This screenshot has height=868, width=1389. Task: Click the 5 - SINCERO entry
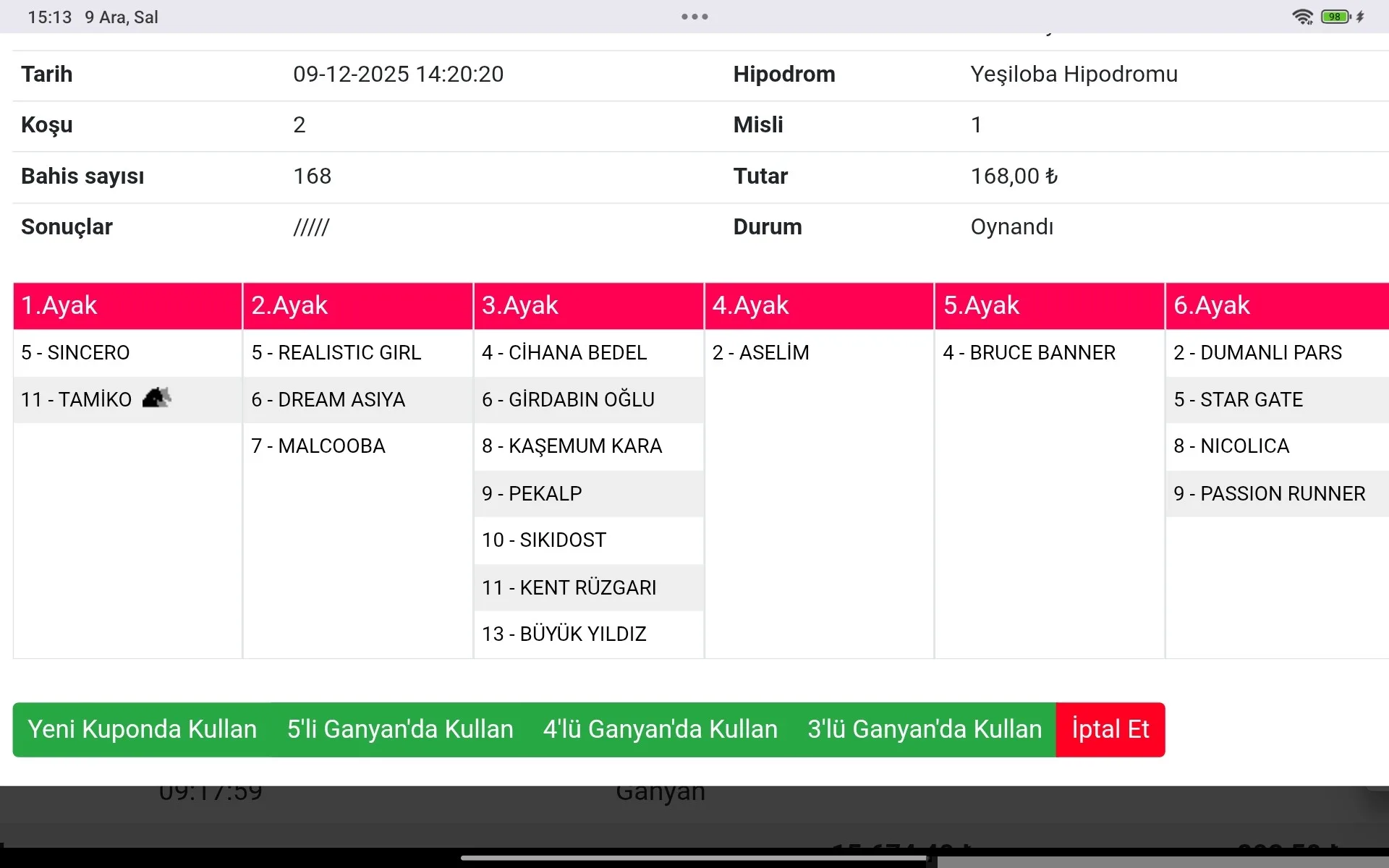coord(75,353)
